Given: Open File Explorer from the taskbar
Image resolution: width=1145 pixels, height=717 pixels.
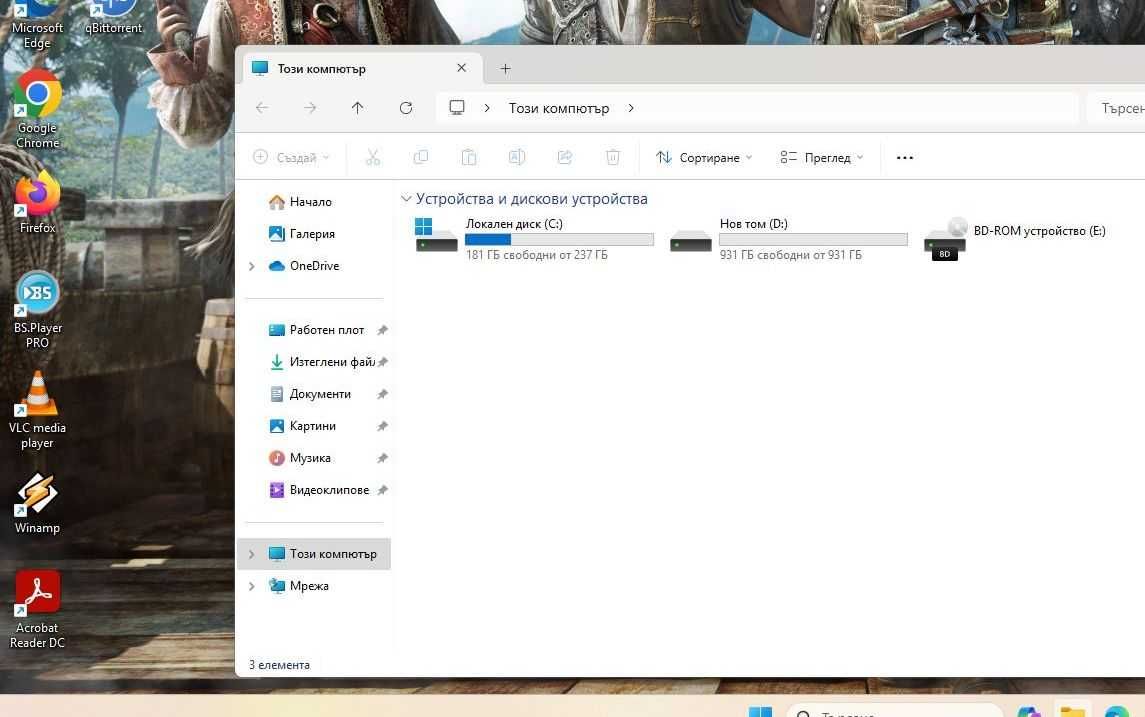Looking at the screenshot, I should point(1073,712).
